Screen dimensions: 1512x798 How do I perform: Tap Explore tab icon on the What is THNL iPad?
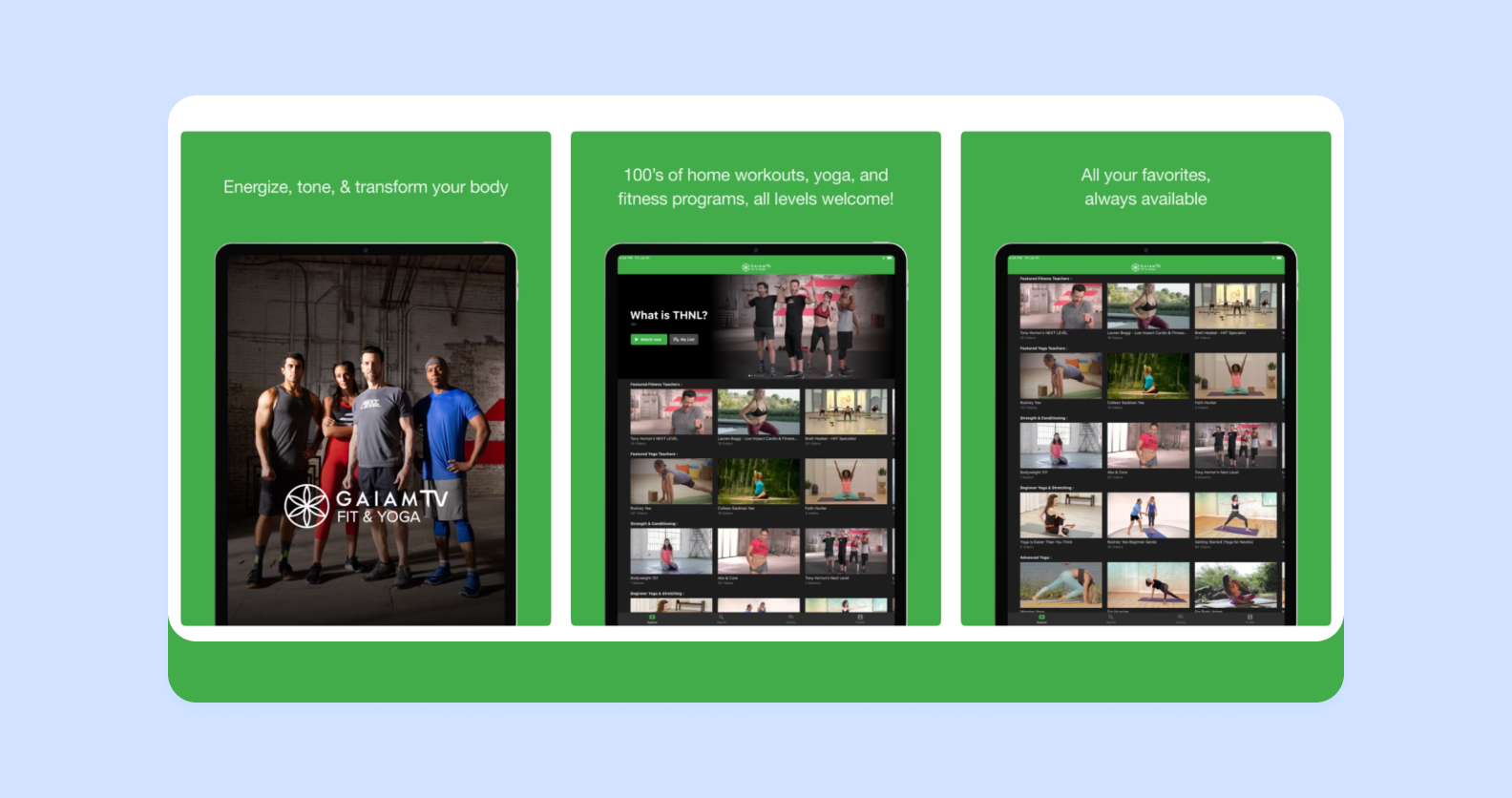coord(652,619)
